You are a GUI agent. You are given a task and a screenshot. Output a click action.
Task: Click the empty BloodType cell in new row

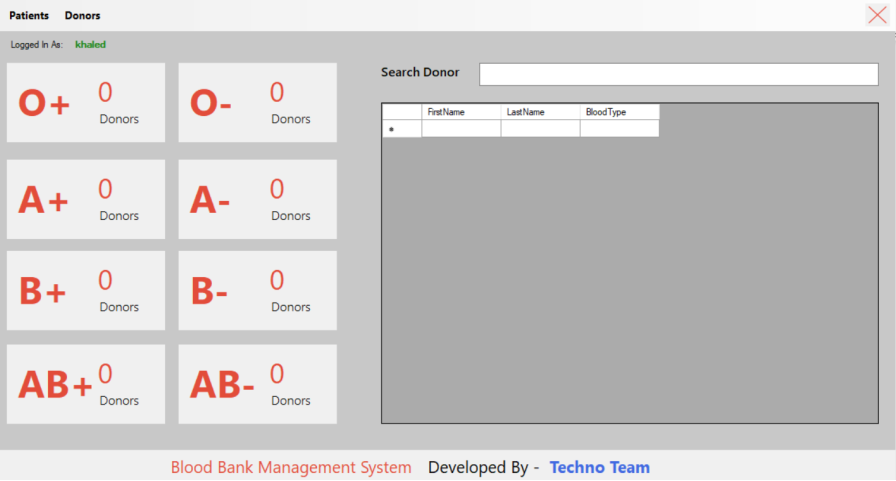(619, 129)
